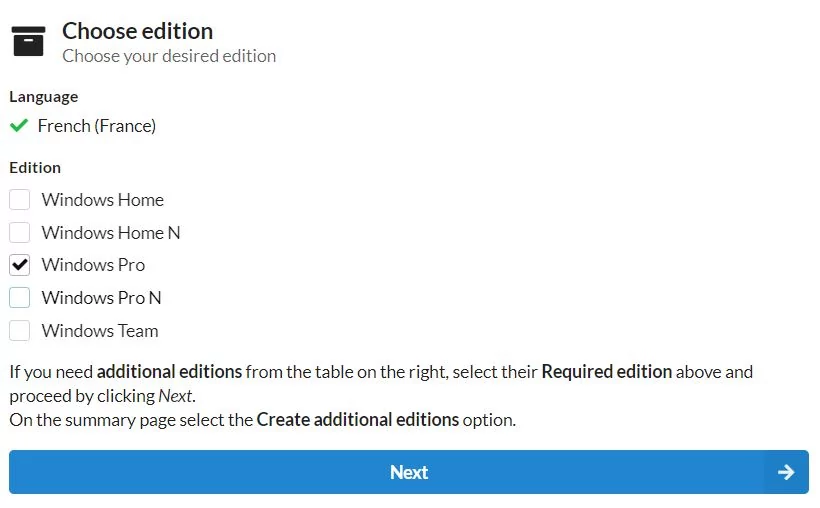Click the Next button text

tap(409, 472)
